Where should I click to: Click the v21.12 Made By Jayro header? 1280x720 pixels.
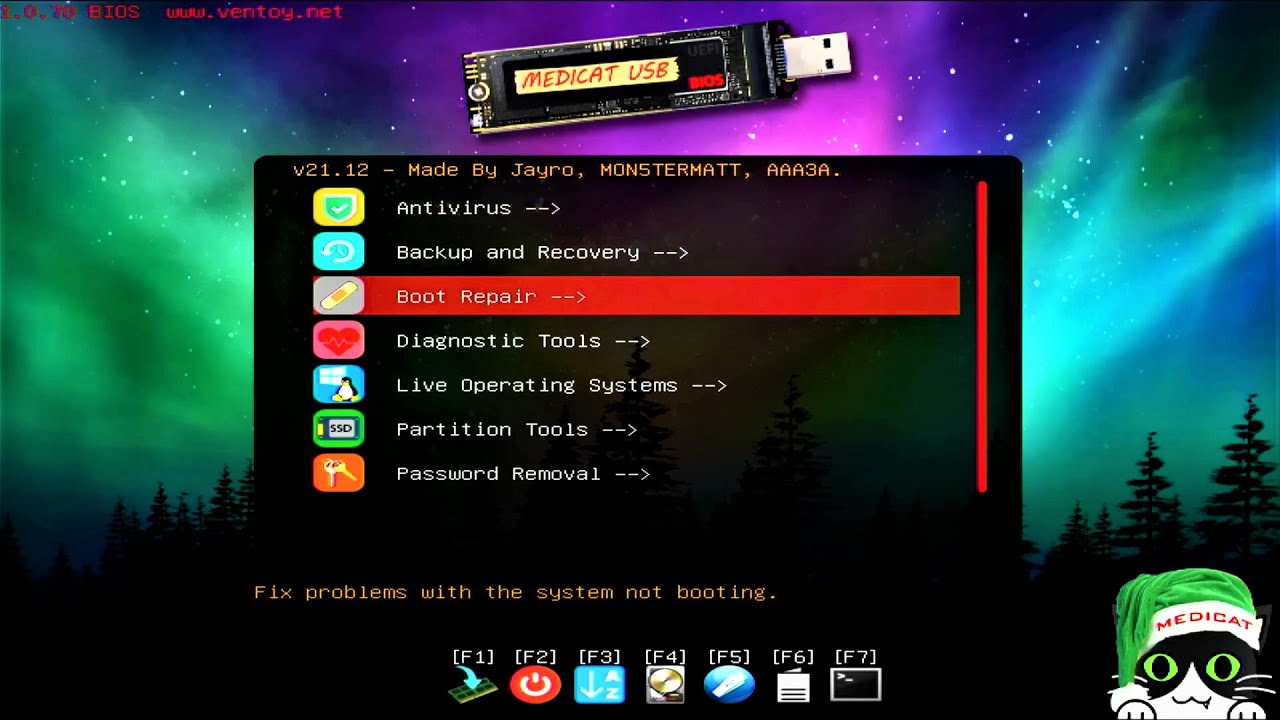[x=567, y=170]
